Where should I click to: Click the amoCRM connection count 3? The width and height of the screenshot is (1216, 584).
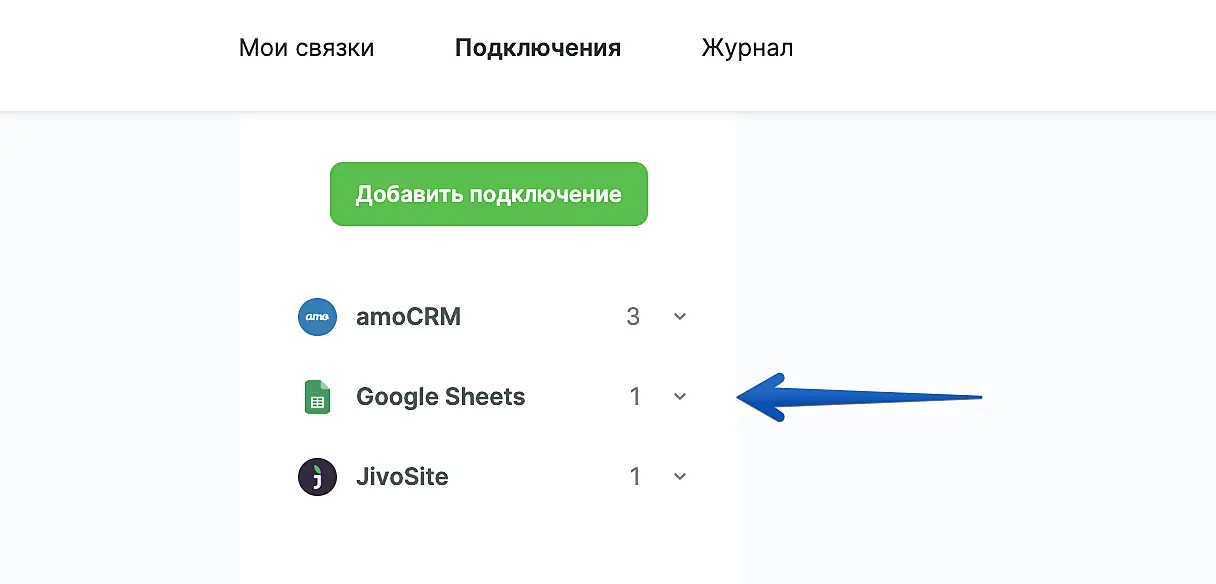(633, 317)
